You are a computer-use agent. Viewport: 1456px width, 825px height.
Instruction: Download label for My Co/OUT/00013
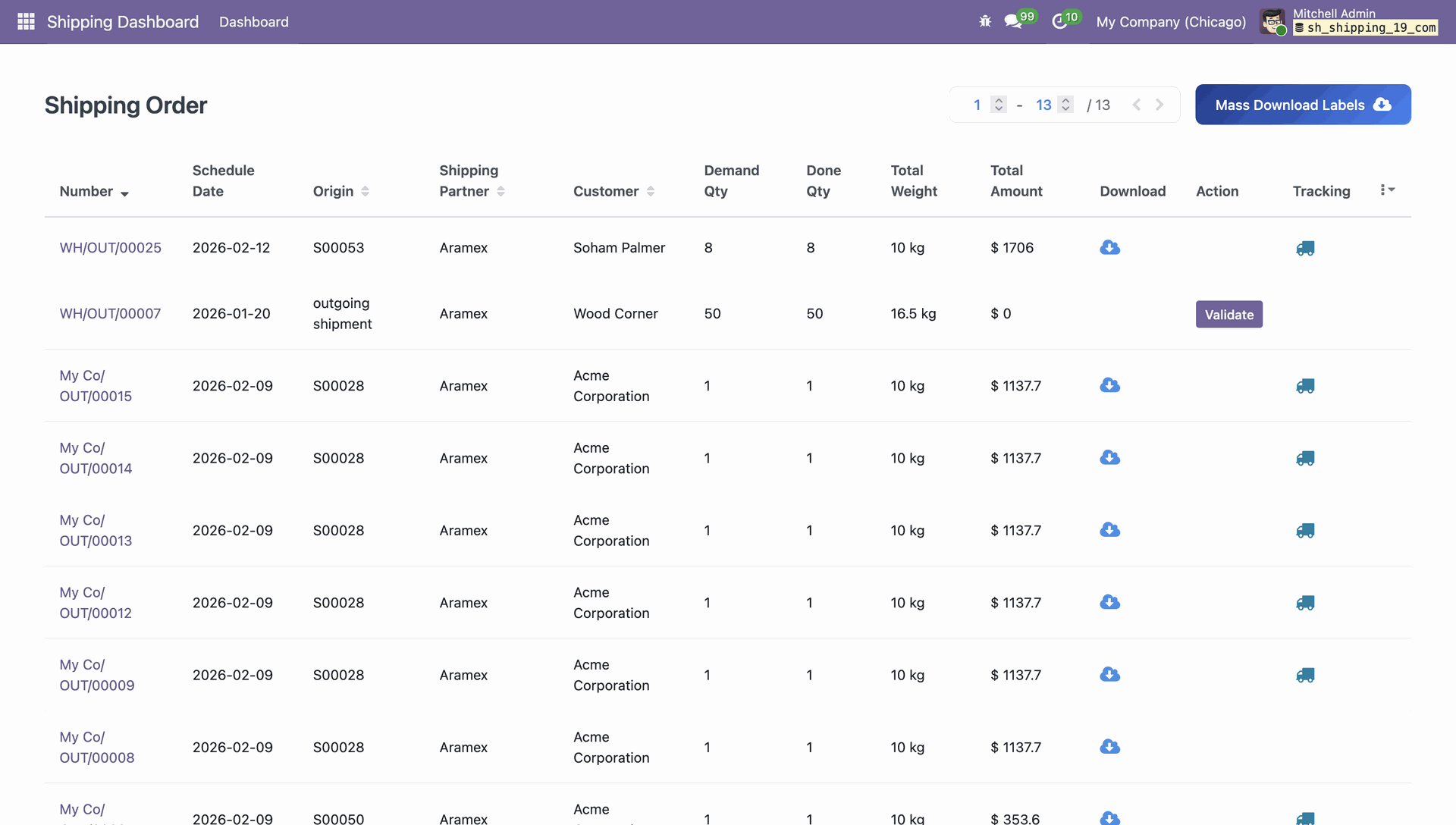point(1109,530)
